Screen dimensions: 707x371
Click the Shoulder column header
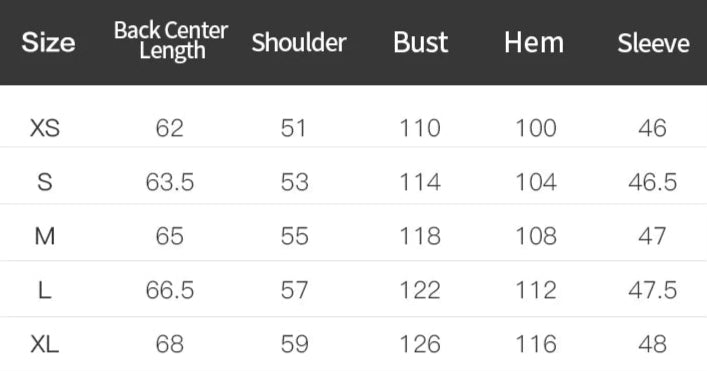pyautogui.click(x=299, y=43)
